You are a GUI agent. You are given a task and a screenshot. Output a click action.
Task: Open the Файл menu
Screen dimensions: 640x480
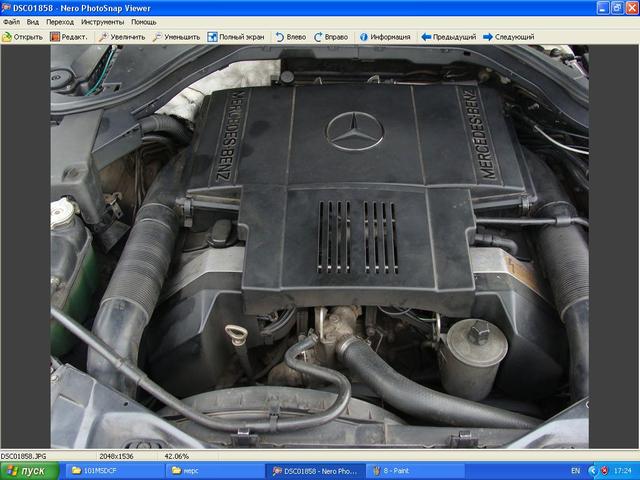(x=11, y=22)
